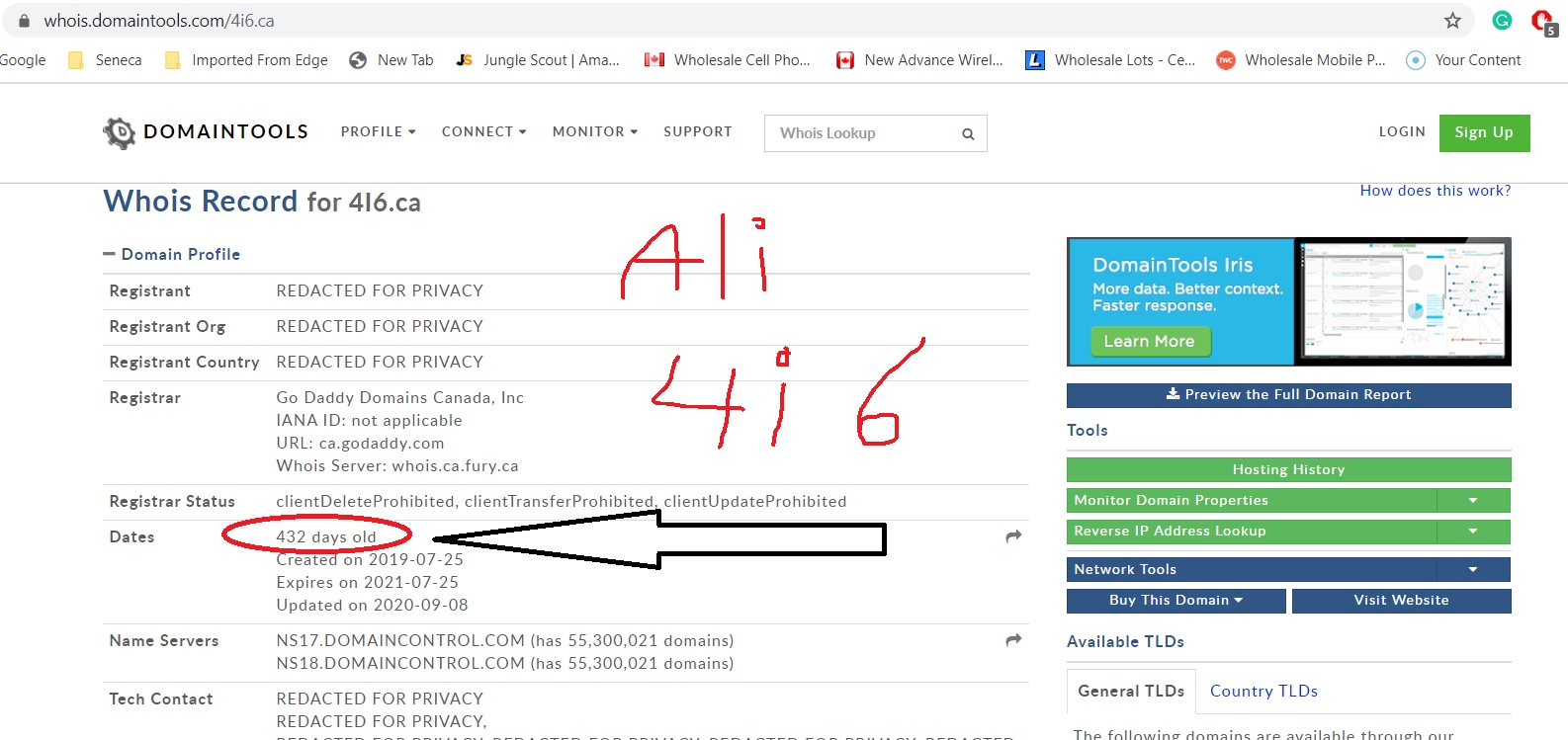Image resolution: width=1568 pixels, height=740 pixels.
Task: Click the Registrar Status value text
Action: point(562,501)
